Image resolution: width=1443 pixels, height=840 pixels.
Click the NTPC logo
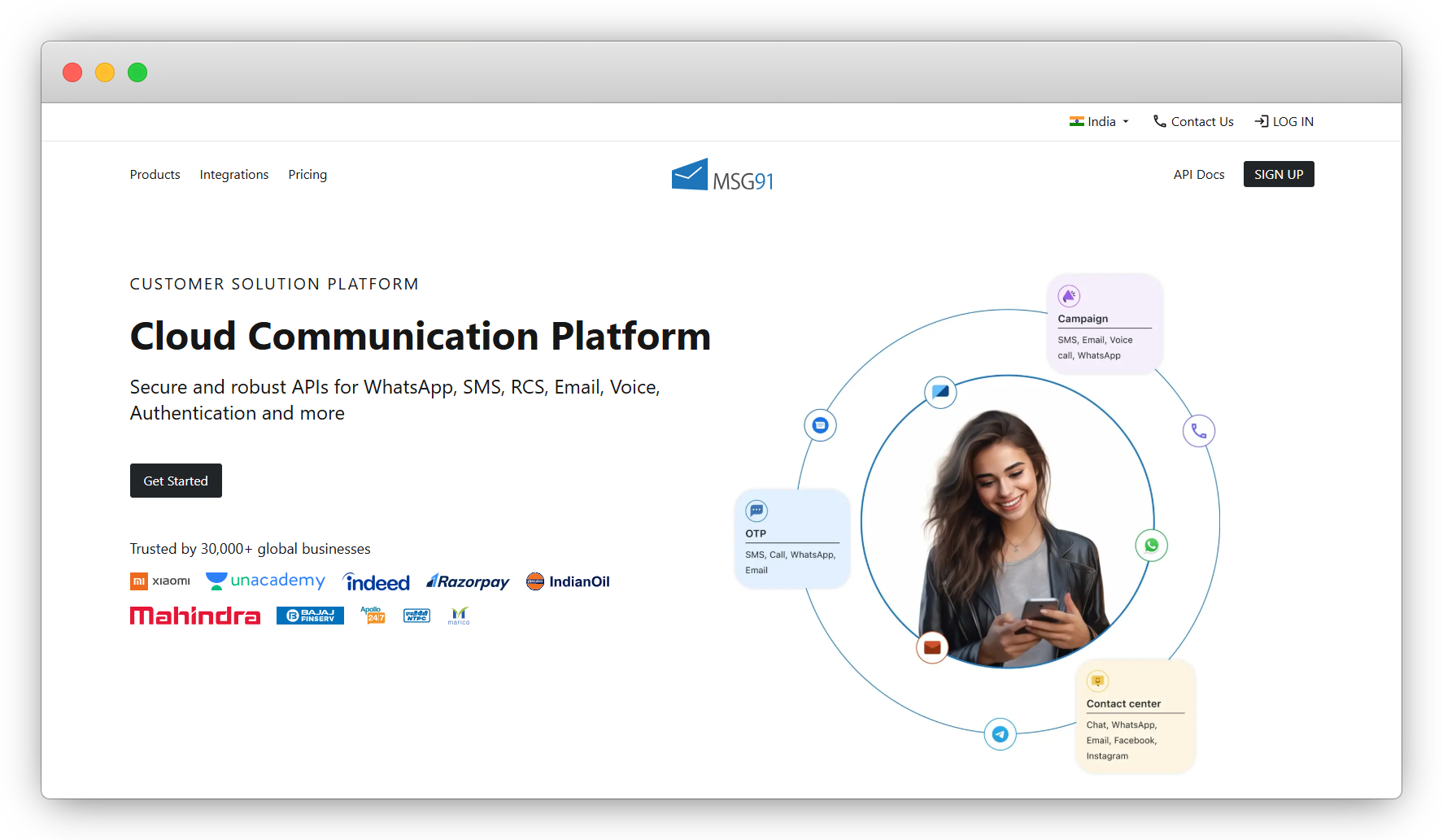click(416, 616)
